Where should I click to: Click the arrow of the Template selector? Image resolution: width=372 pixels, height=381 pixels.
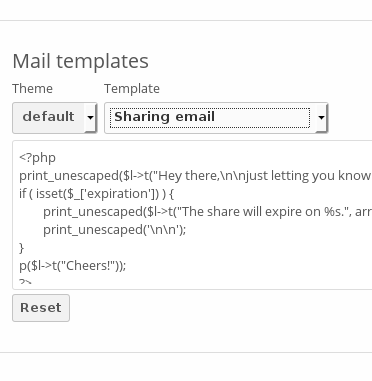pyautogui.click(x=321, y=117)
